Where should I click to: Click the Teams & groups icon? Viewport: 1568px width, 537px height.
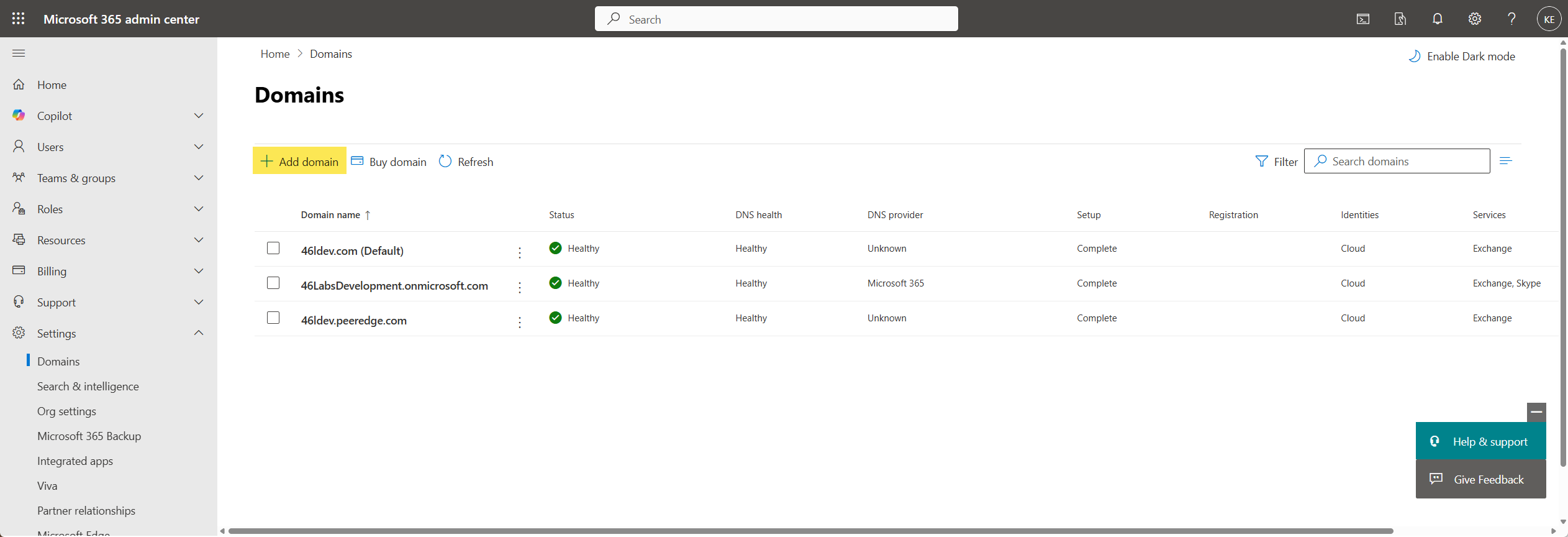(19, 178)
